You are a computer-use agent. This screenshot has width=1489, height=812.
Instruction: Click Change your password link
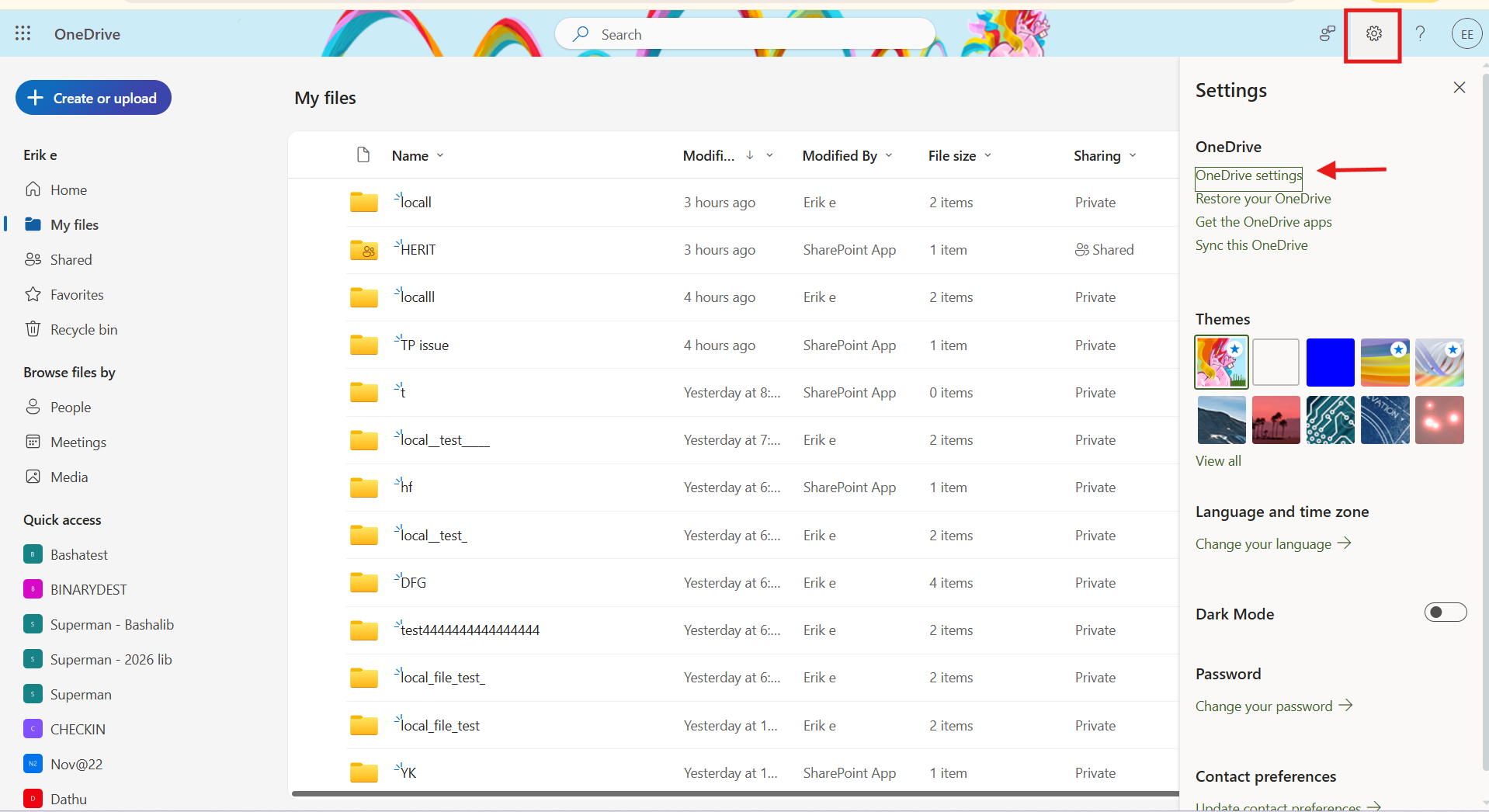point(1274,706)
